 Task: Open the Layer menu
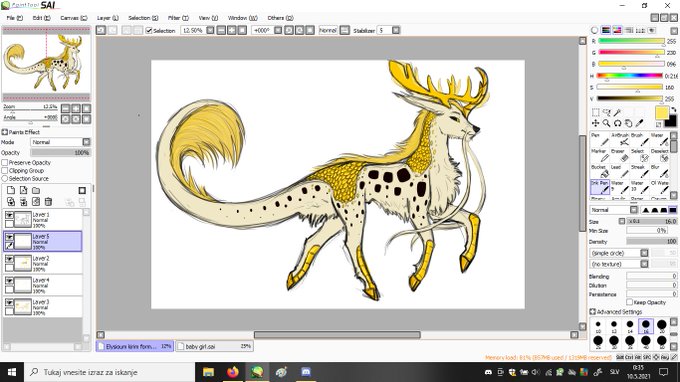(x=108, y=18)
